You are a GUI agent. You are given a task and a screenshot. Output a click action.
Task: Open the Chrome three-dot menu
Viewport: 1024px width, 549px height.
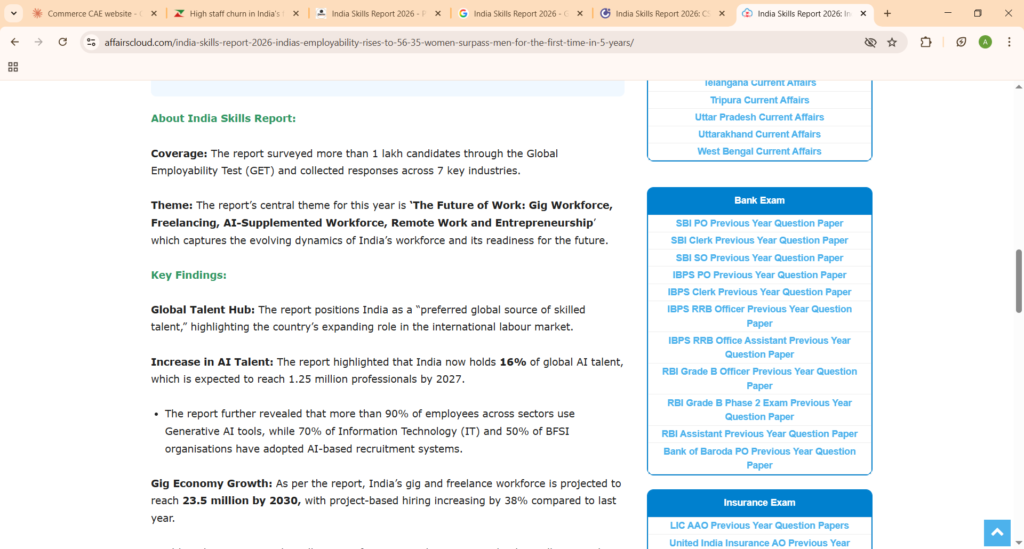[x=1009, y=42]
